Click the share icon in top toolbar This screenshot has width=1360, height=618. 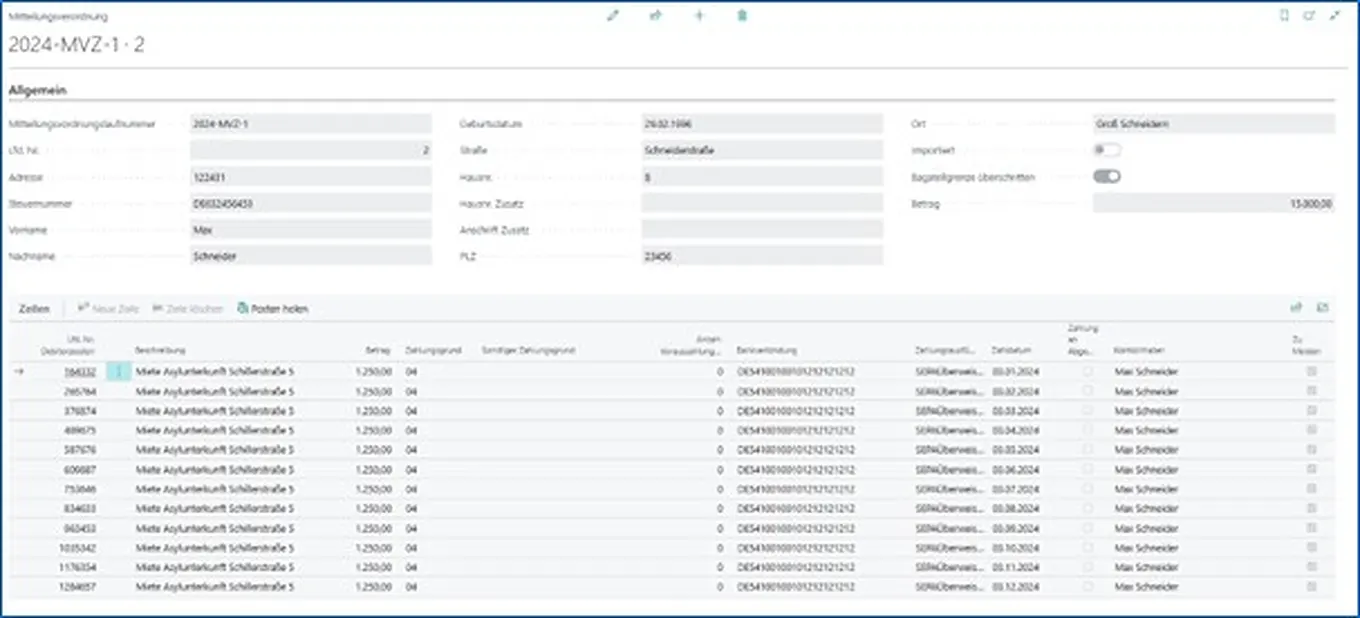pos(656,16)
